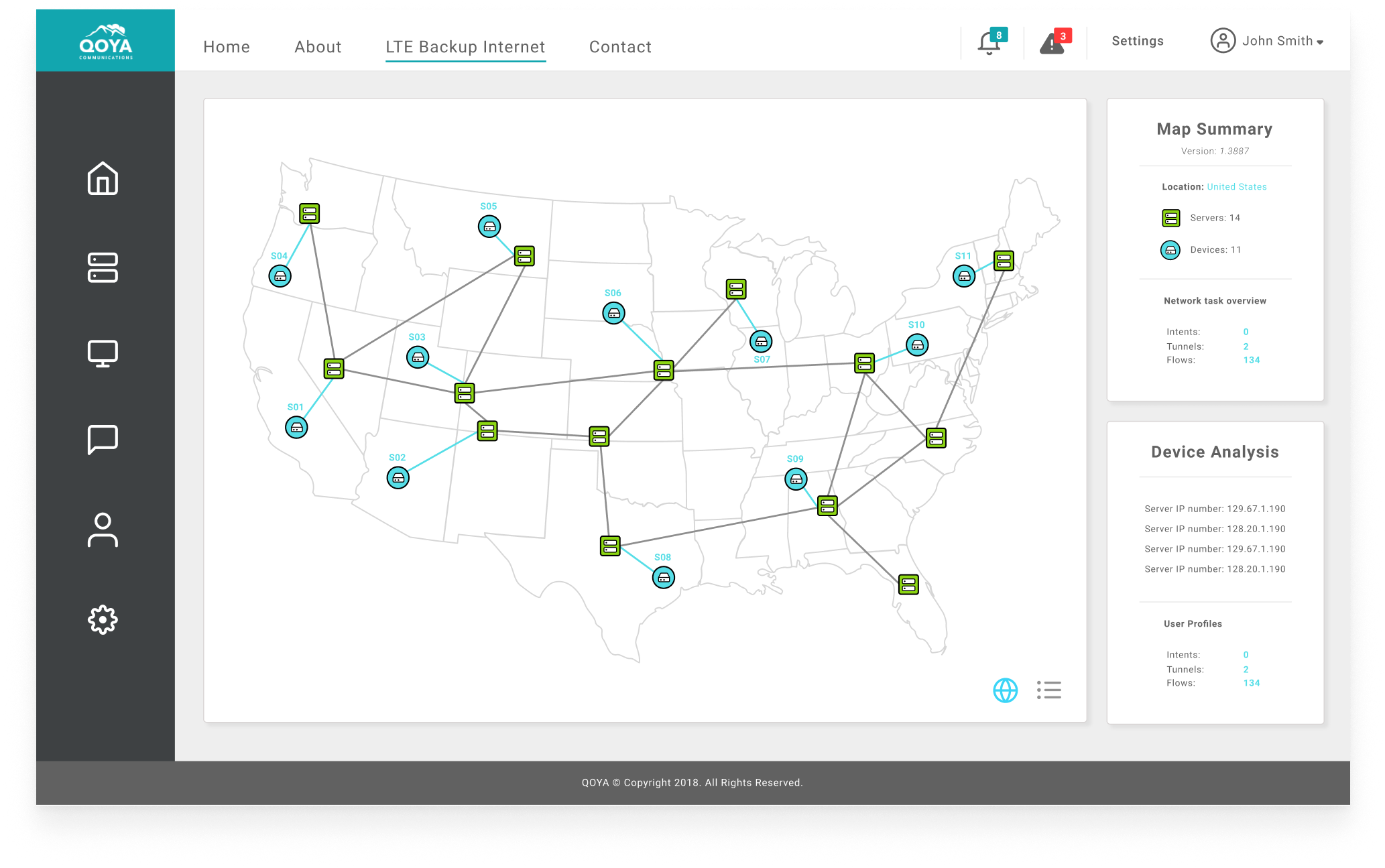Image resolution: width=1385 pixels, height=868 pixels.
Task: Open the user profile sidebar icon
Action: click(x=103, y=530)
